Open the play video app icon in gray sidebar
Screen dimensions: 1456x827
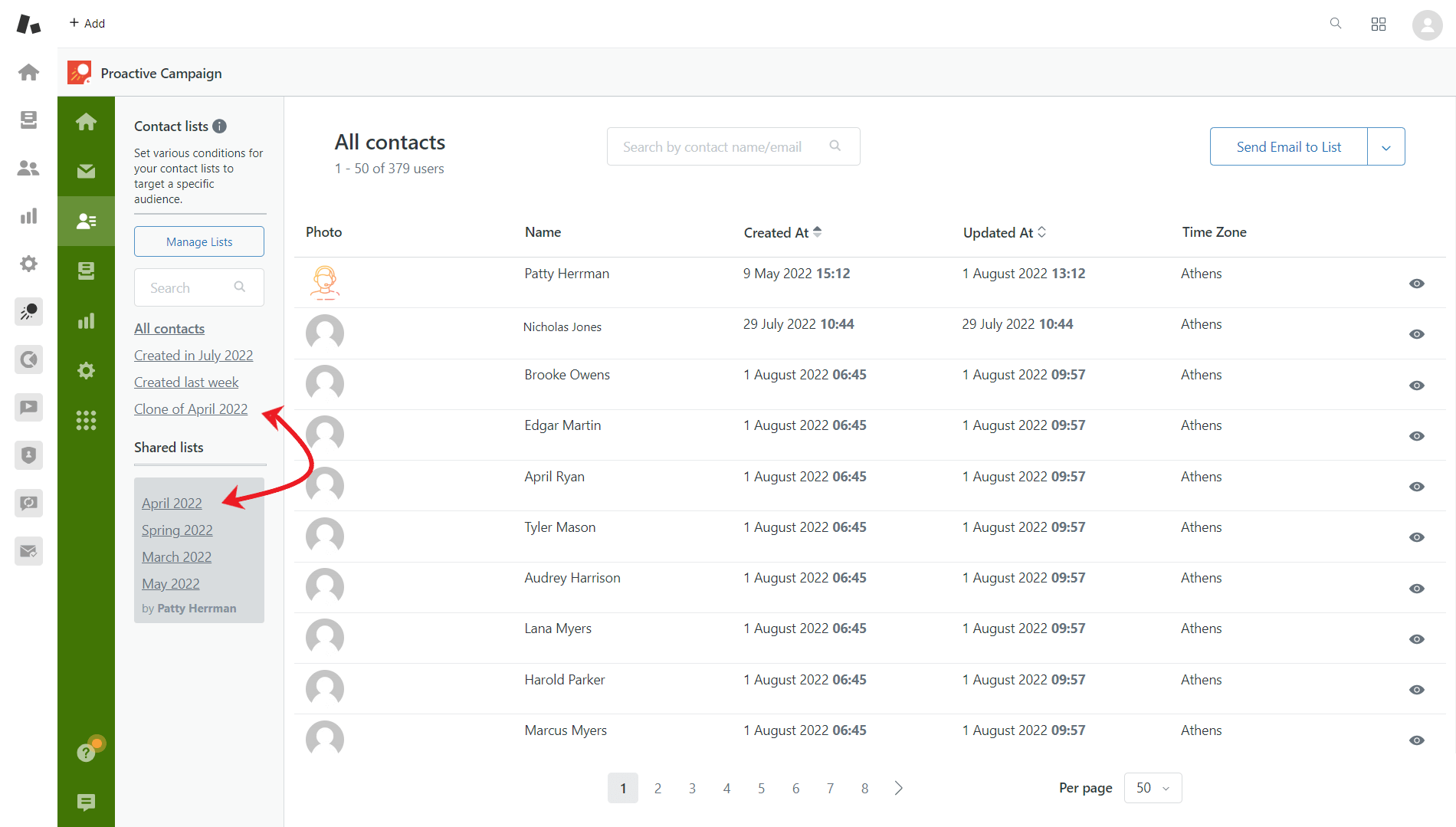(x=28, y=407)
